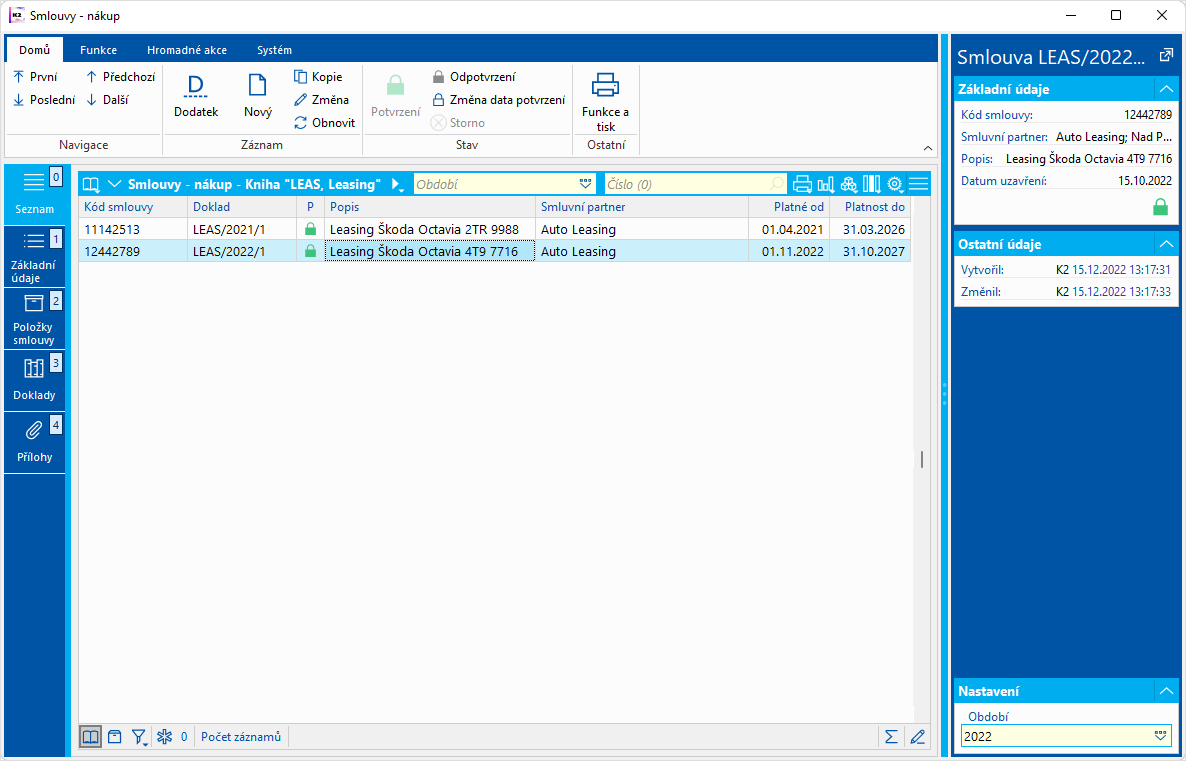Open column setup icon in list header
Screen dimensions: 1186x761
click(872, 184)
